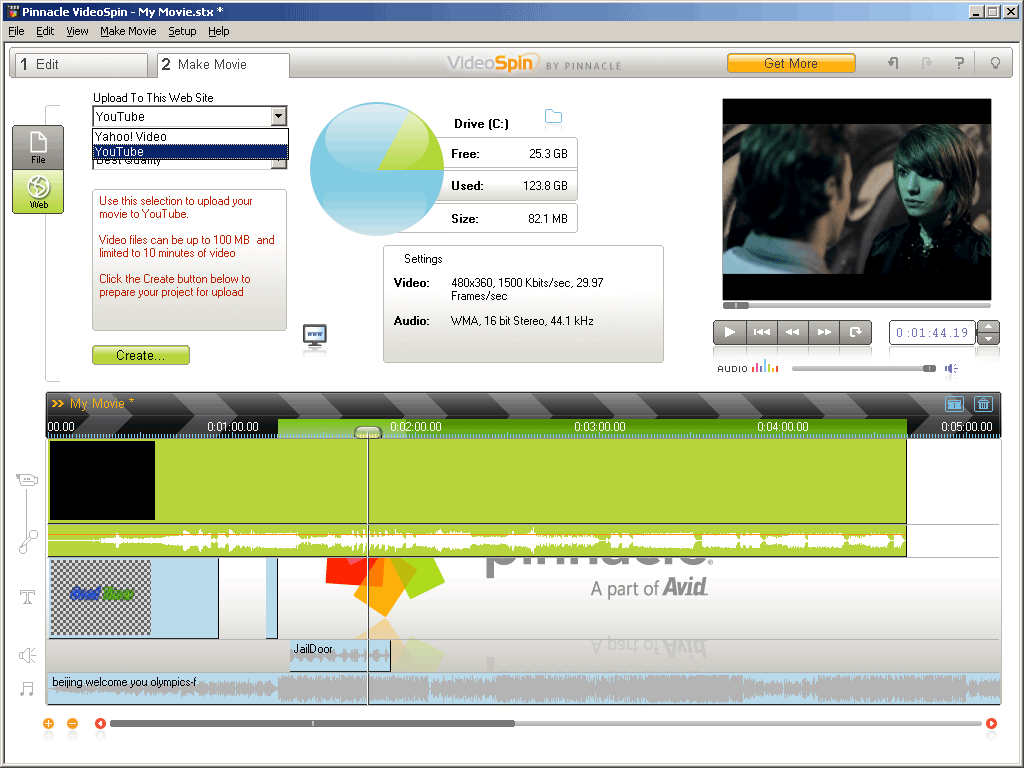Click the 0:03:00.00 timeline ruler mark
Viewport: 1024px width, 768px height.
click(x=600, y=426)
